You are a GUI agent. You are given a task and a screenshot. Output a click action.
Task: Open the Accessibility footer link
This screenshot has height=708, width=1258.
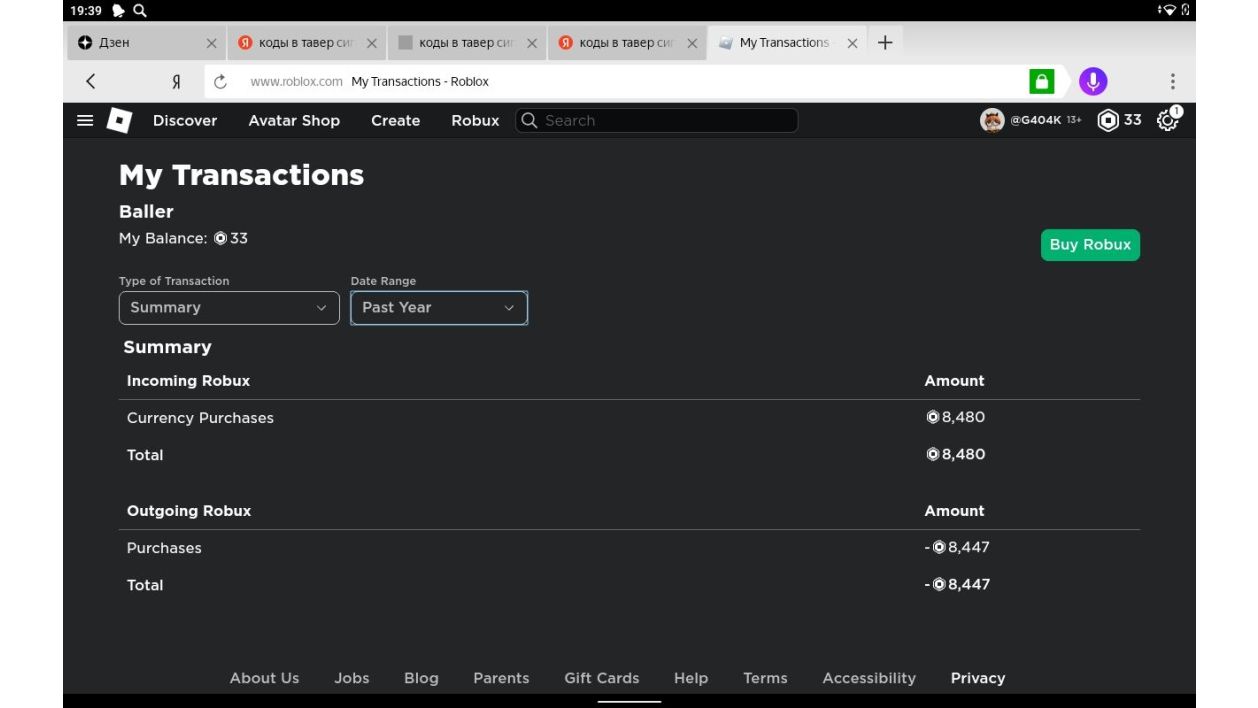869,678
